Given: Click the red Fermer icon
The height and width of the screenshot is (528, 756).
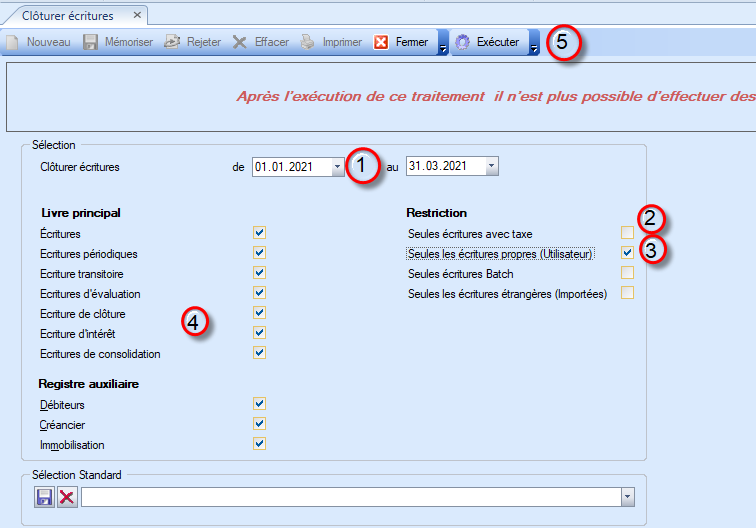Looking at the screenshot, I should click(x=381, y=42).
